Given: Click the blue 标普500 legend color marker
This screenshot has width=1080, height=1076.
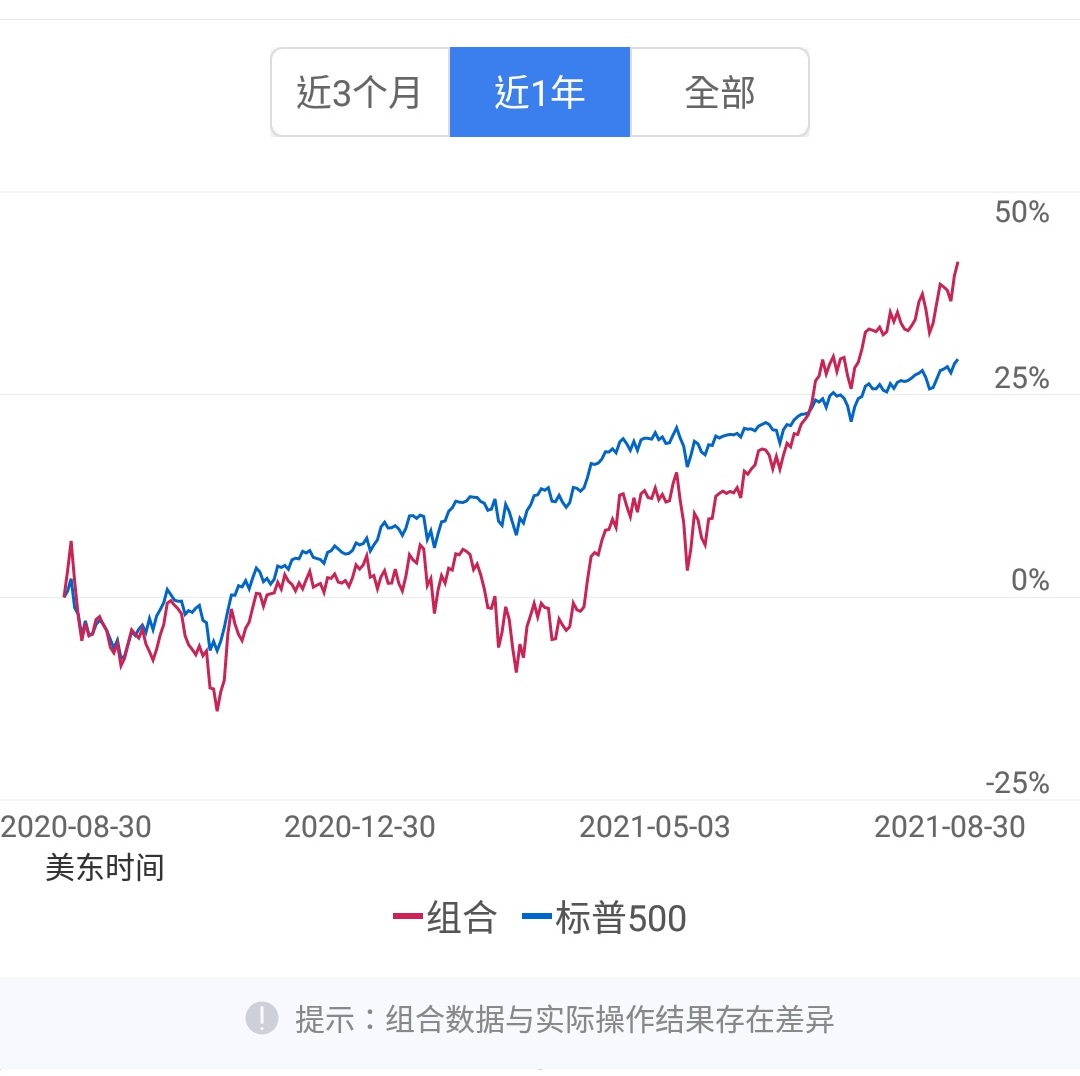Looking at the screenshot, I should point(535,916).
